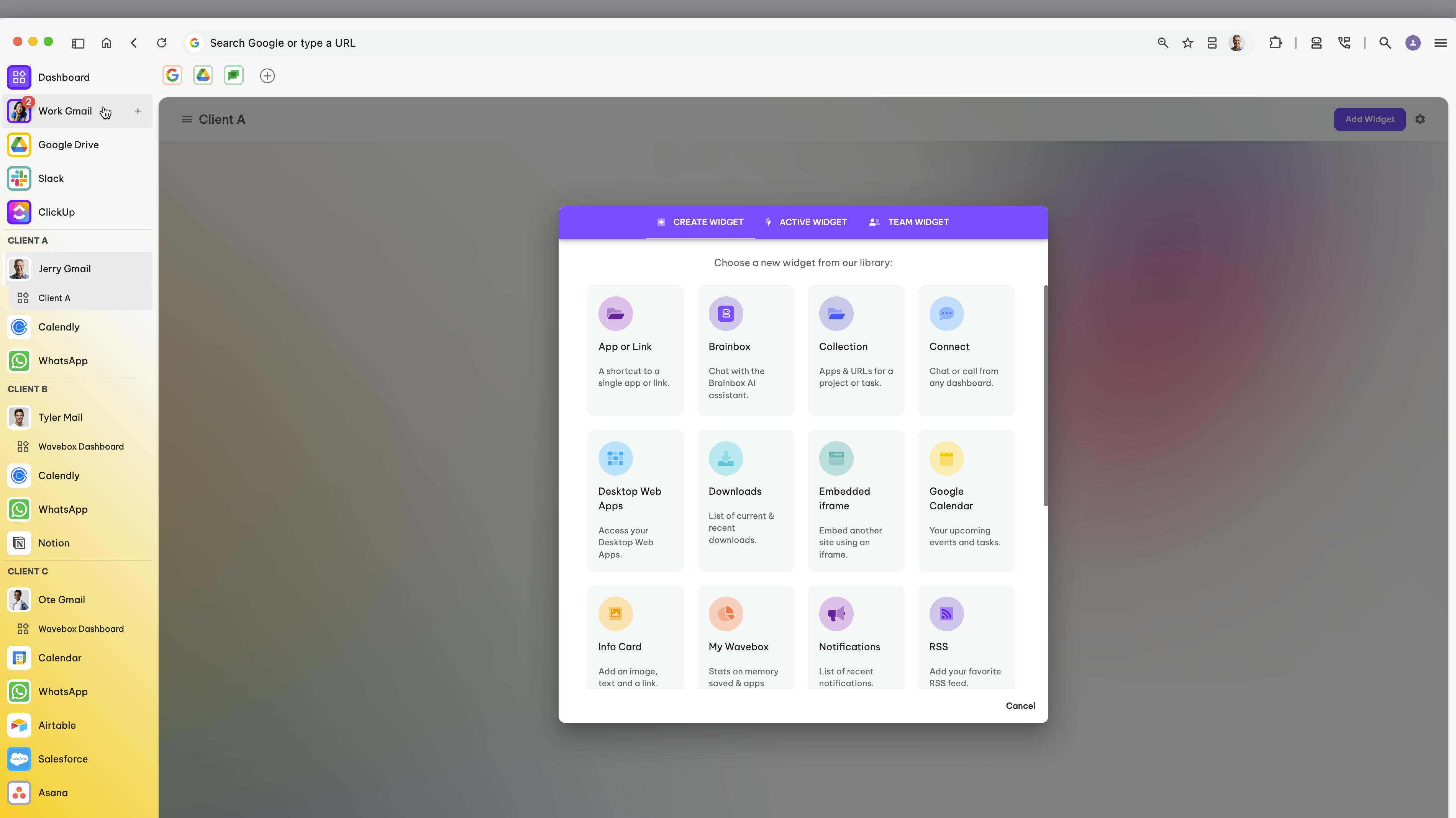1456x818 pixels.
Task: Choose the Downloads widget card
Action: click(746, 501)
